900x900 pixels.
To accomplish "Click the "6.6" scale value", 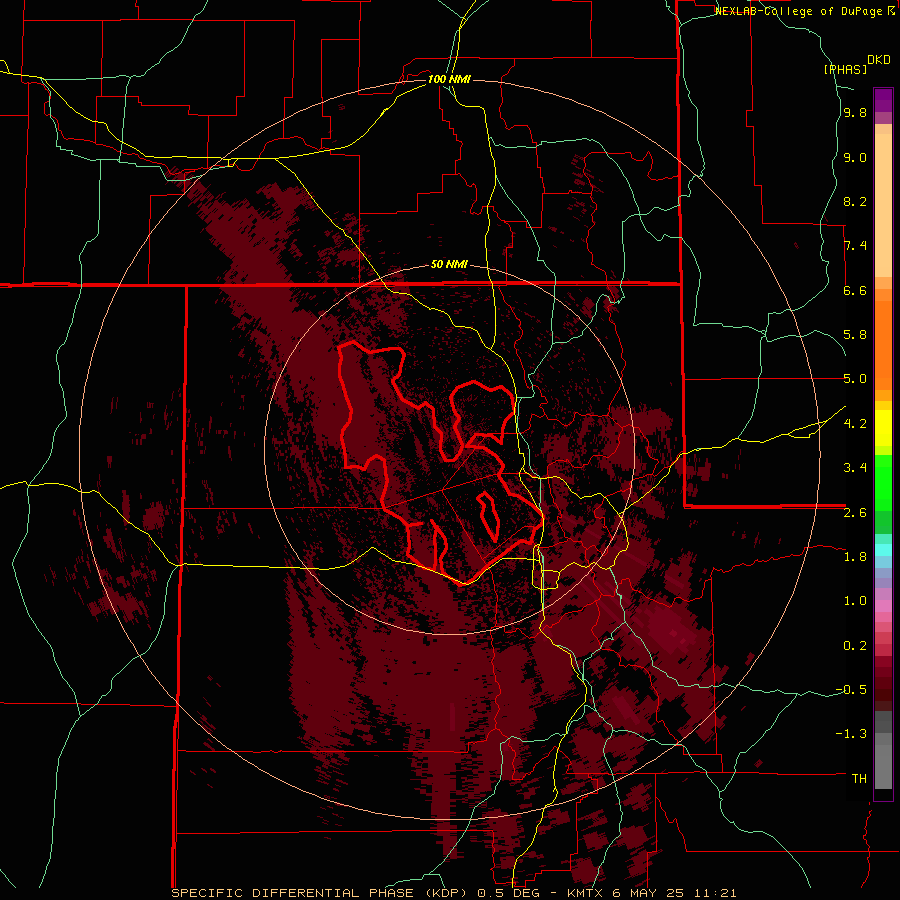I will (x=855, y=291).
